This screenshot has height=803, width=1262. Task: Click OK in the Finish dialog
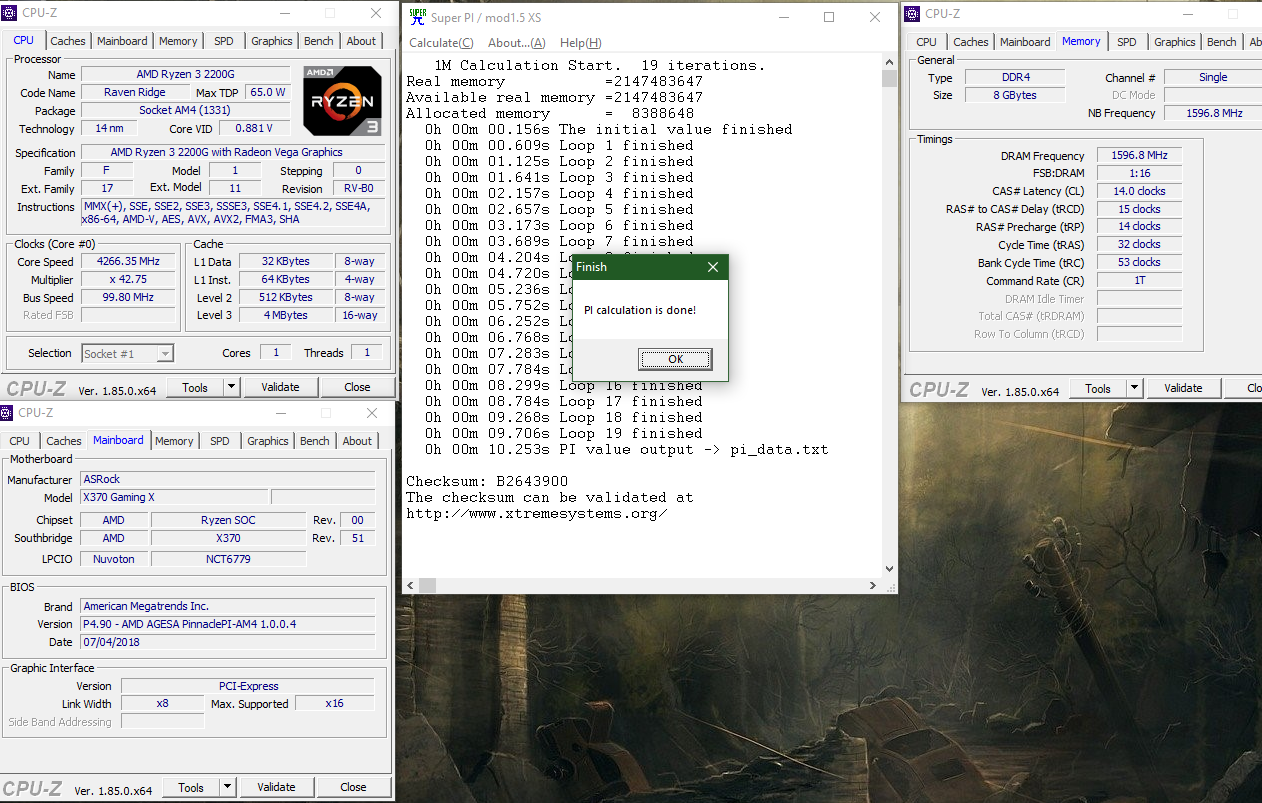click(x=675, y=359)
